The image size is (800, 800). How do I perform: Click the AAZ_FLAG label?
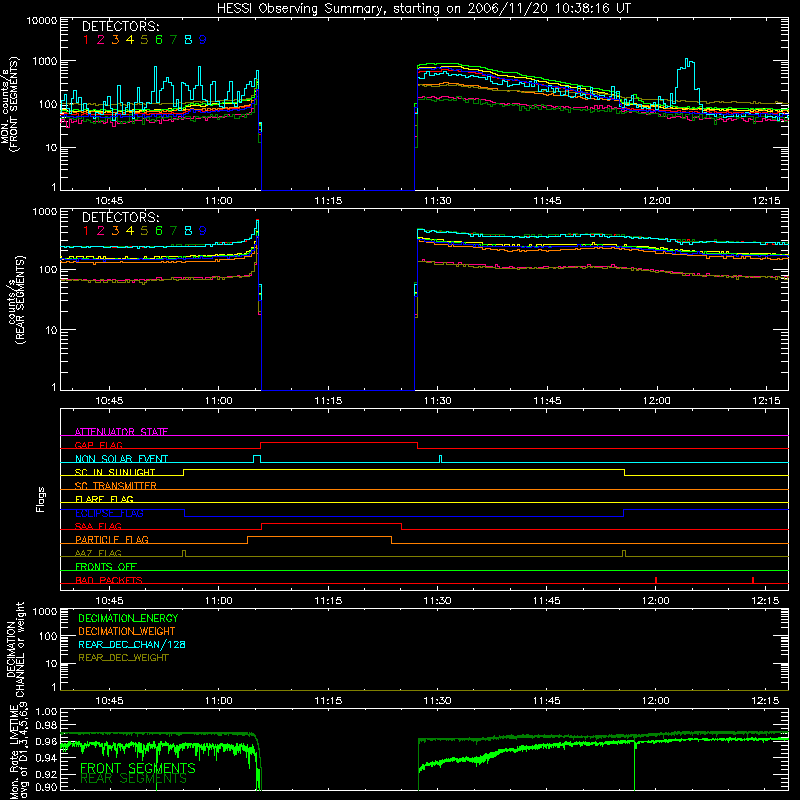pos(98,553)
